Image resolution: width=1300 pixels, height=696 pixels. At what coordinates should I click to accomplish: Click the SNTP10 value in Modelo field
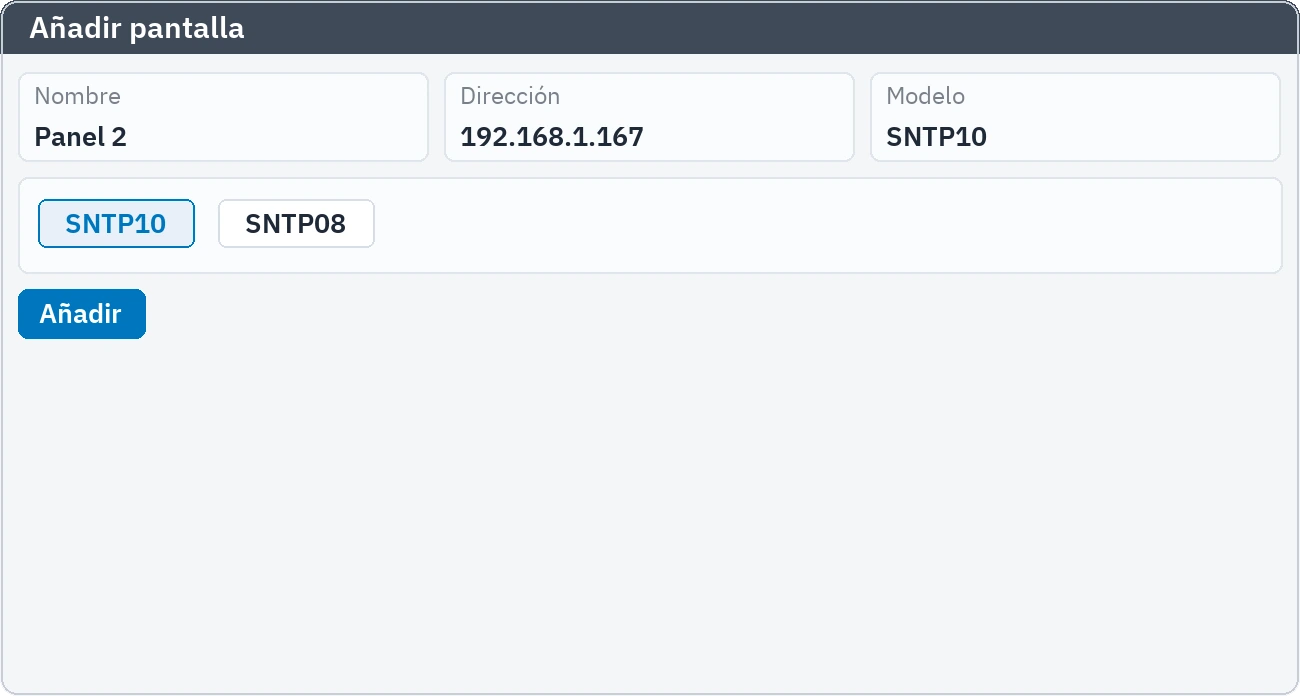937,137
